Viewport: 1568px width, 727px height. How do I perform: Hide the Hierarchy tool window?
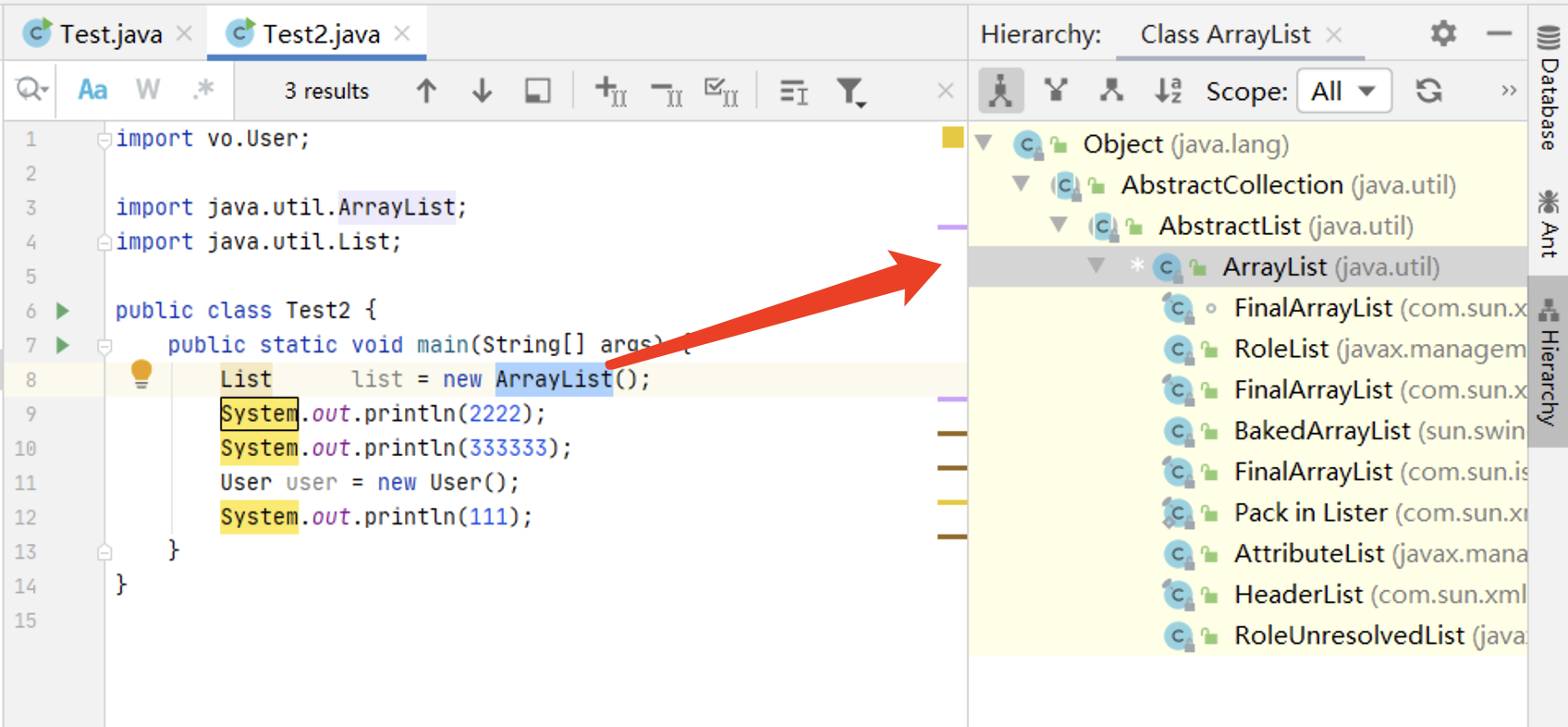click(1500, 34)
